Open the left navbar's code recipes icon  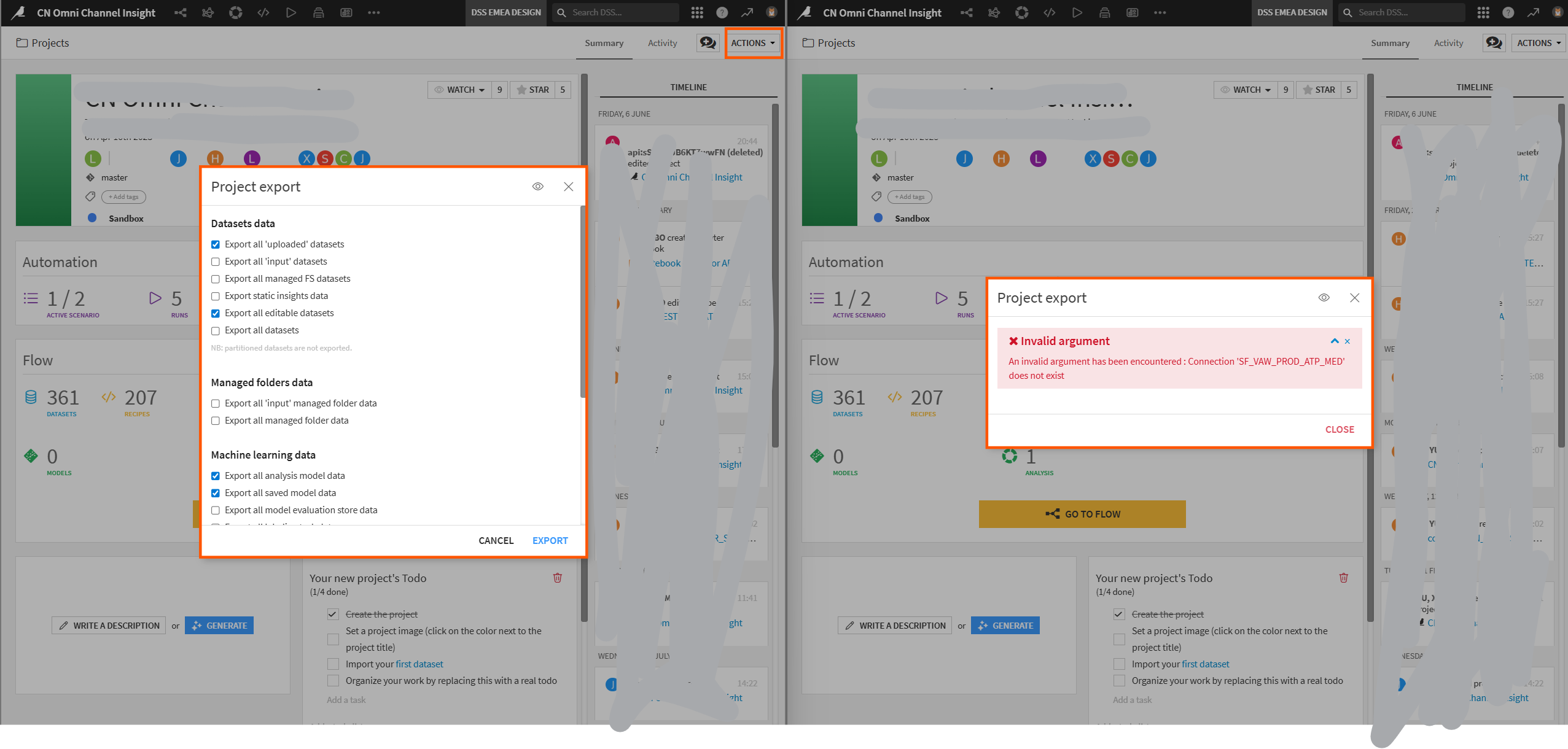263,12
